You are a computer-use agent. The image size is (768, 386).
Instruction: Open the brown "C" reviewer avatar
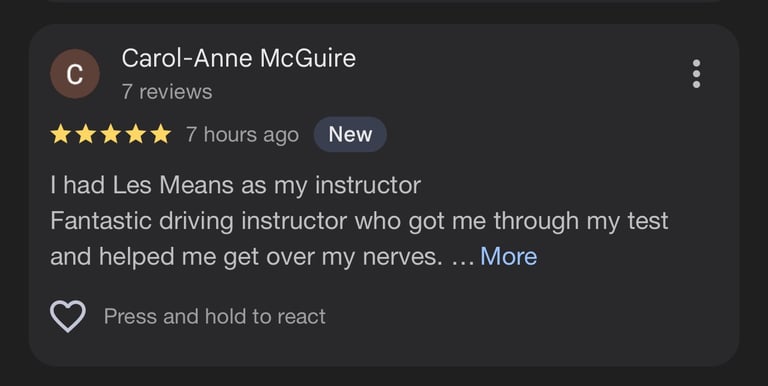75,74
